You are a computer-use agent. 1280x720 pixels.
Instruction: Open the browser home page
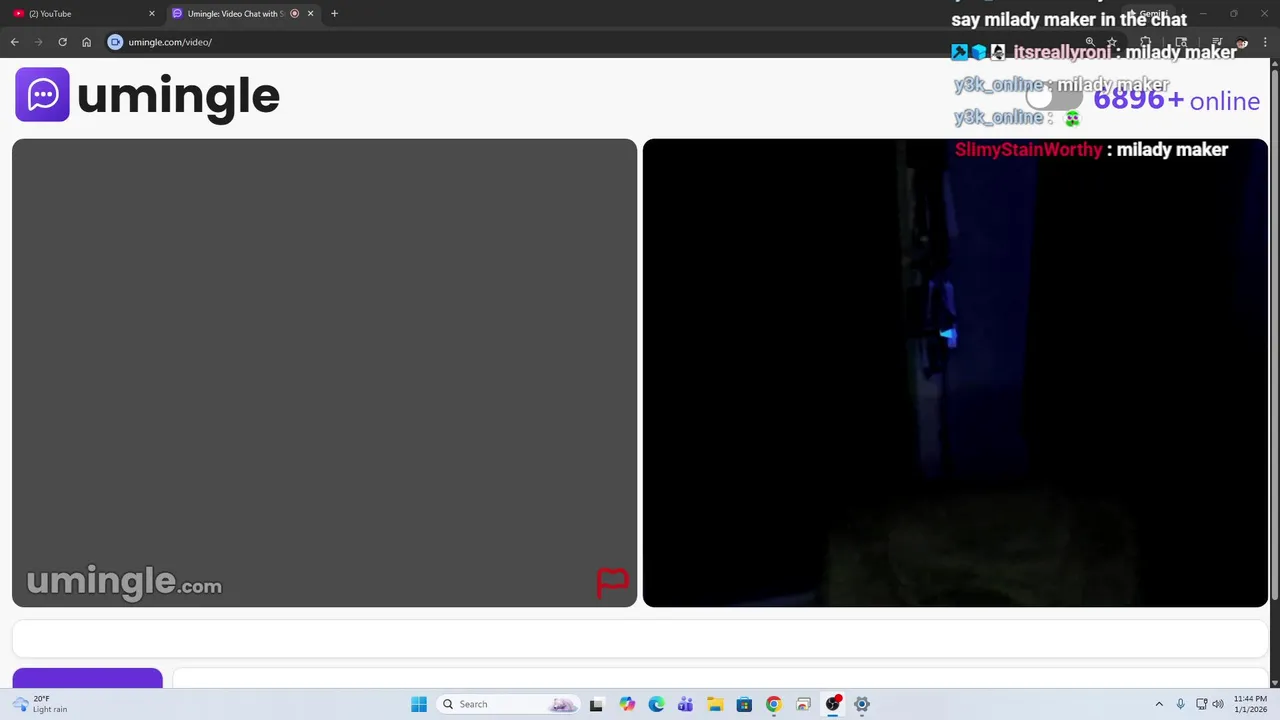point(87,42)
